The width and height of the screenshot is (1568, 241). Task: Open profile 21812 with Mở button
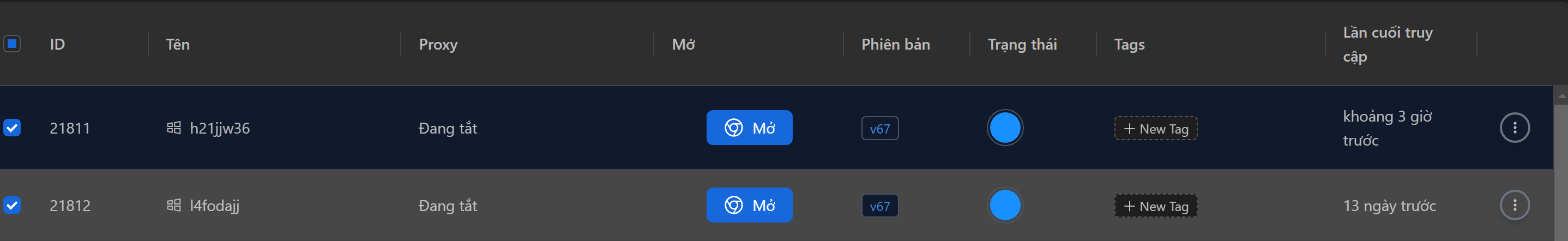(749, 205)
